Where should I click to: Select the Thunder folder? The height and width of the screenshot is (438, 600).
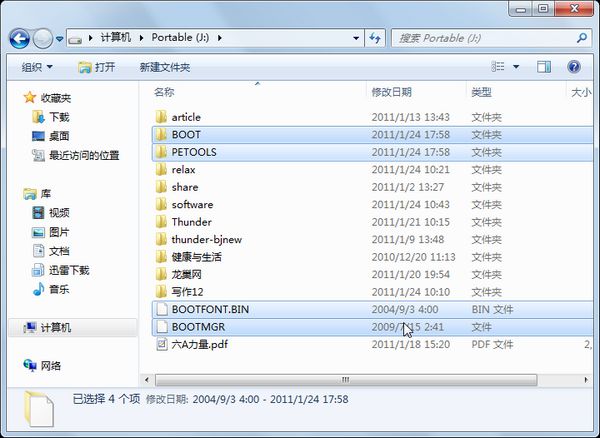191,222
